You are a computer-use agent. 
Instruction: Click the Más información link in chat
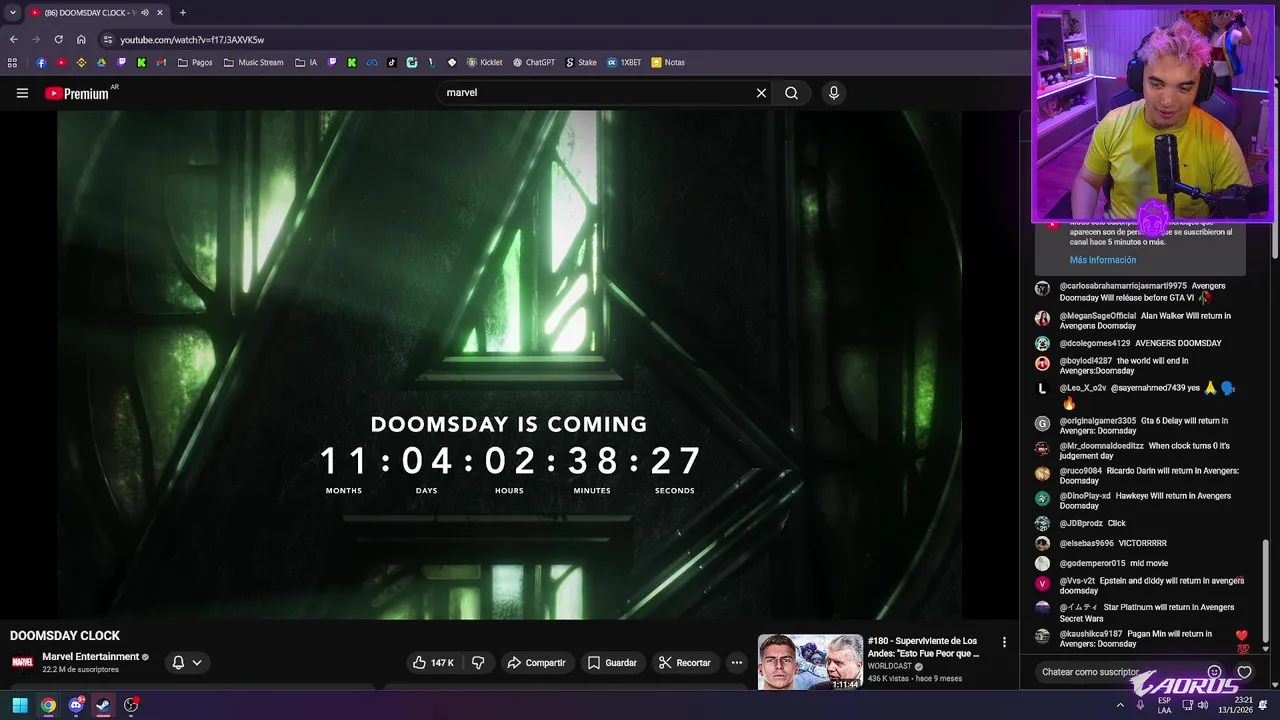tap(1102, 260)
